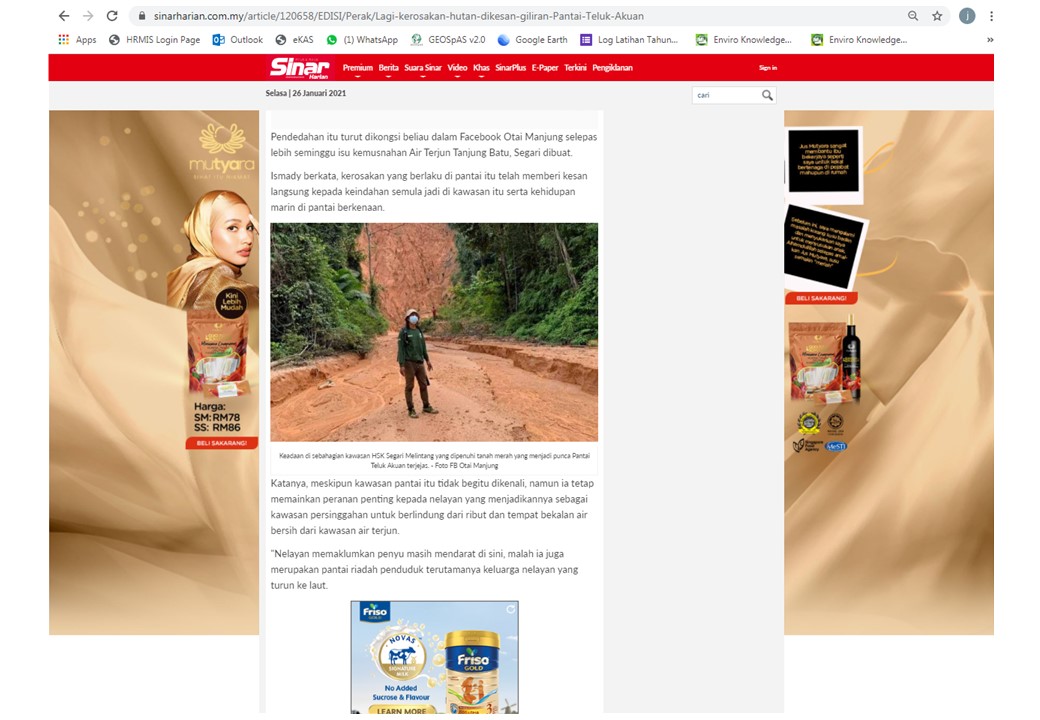Open the E-Paper section
This screenshot has height=720, width=1040.
tap(545, 68)
